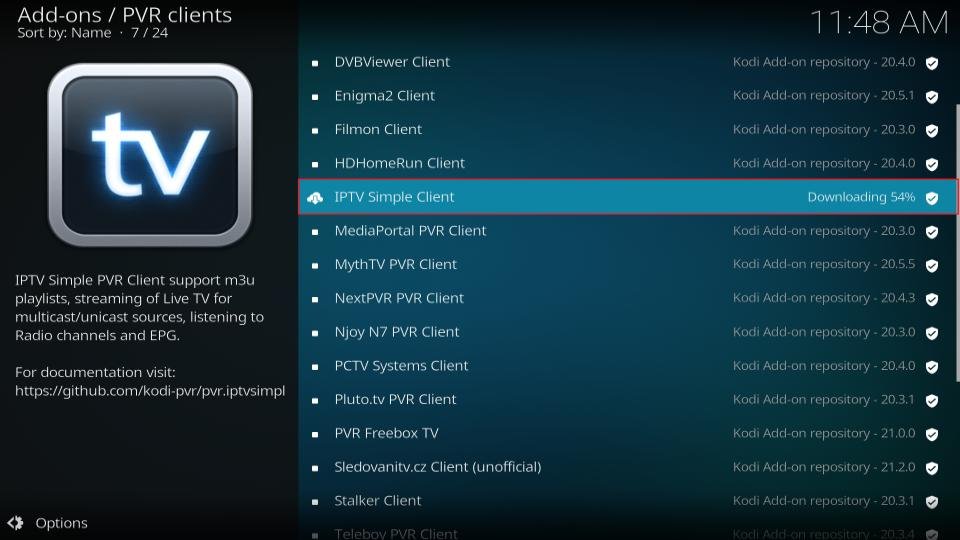Click the square bullet beside MediaPortal PVR Client
960x540 pixels.
315,232
